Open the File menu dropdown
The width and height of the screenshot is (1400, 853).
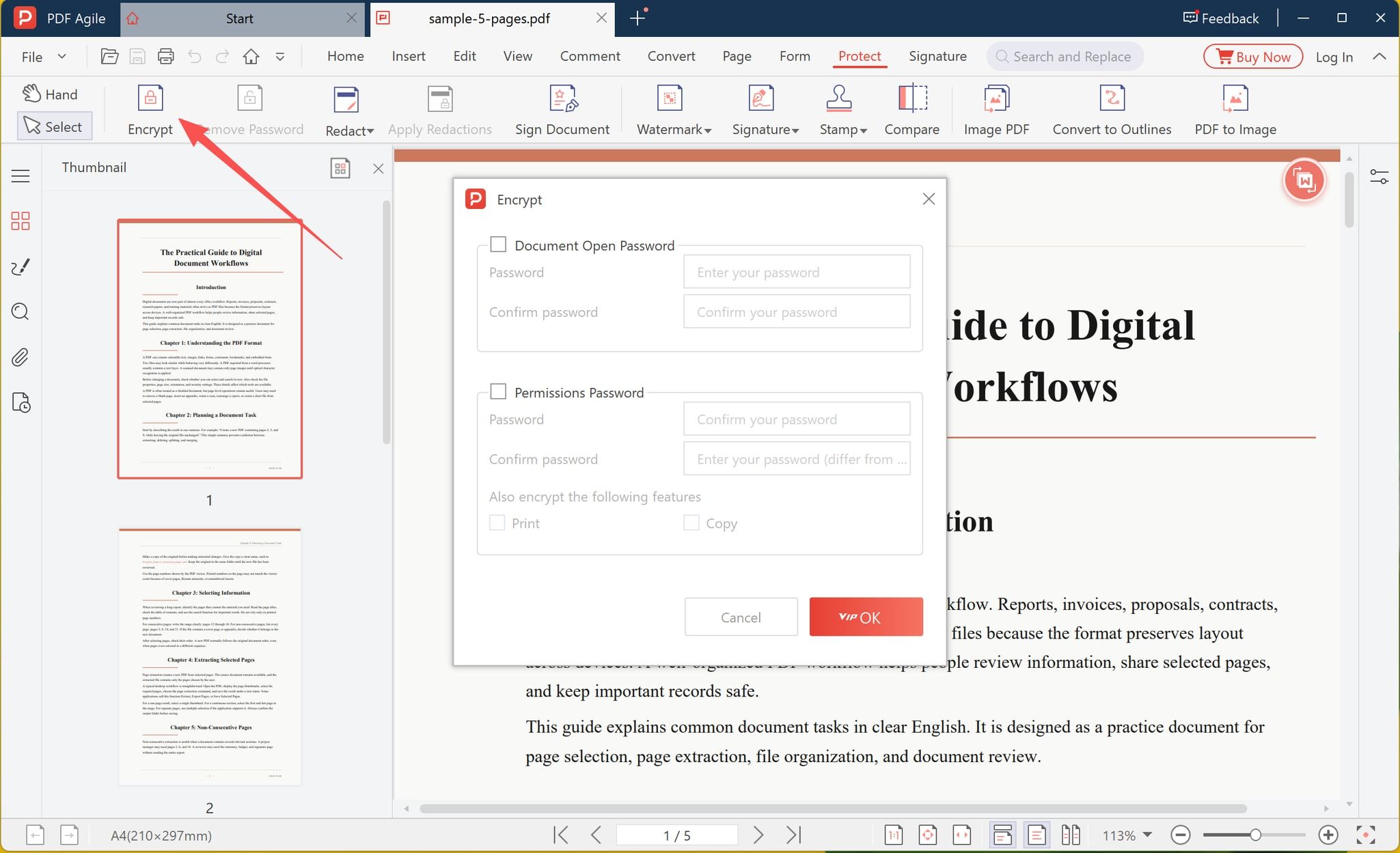[x=43, y=57]
